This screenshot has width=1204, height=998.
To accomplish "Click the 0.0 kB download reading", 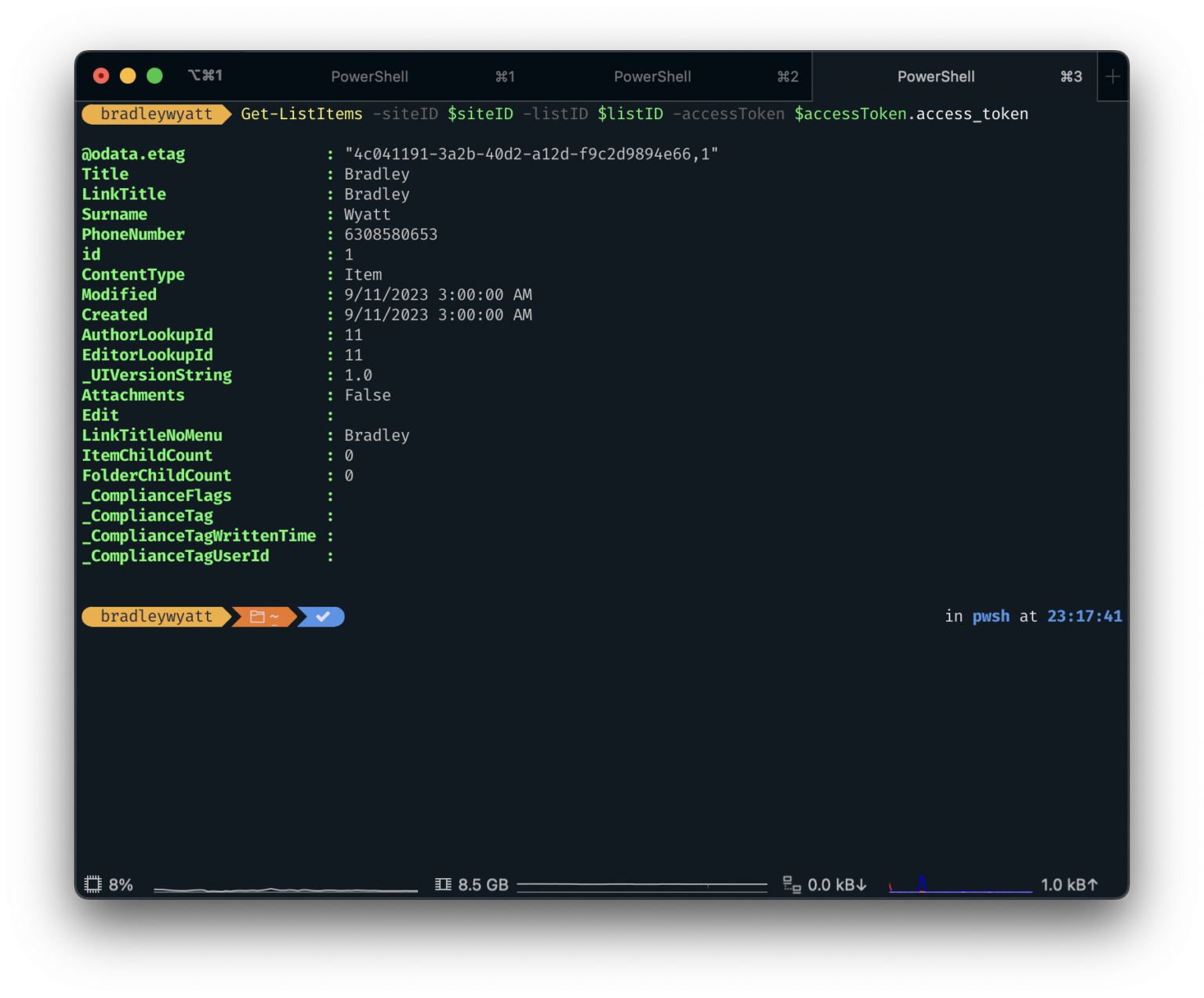I will 837,885.
